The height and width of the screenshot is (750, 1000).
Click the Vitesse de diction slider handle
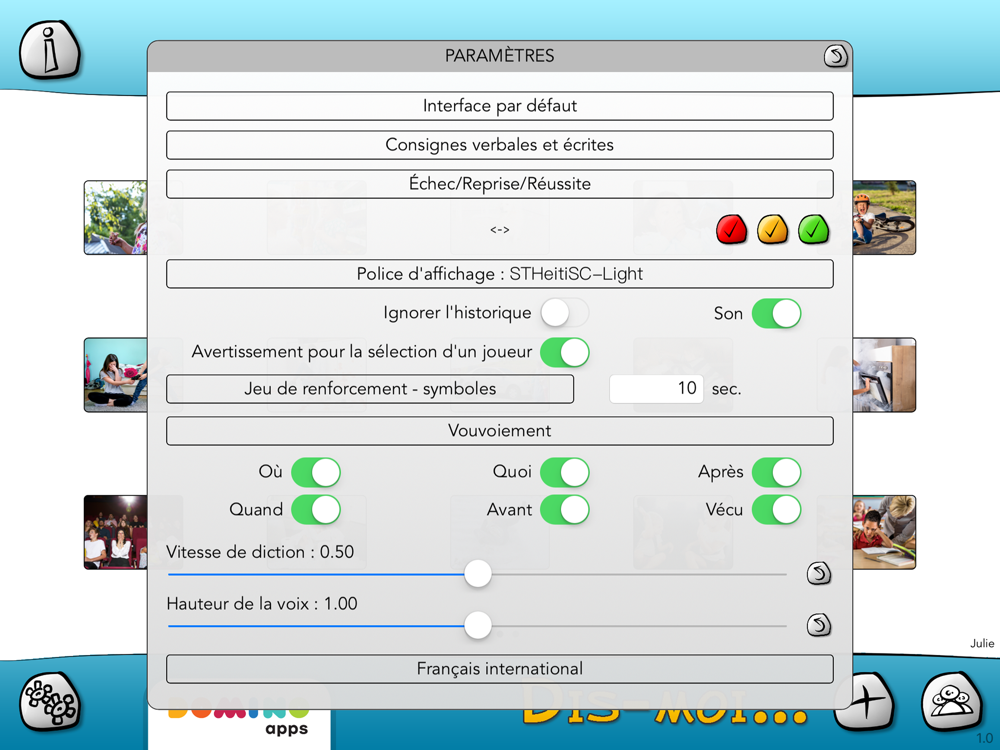[x=478, y=573]
